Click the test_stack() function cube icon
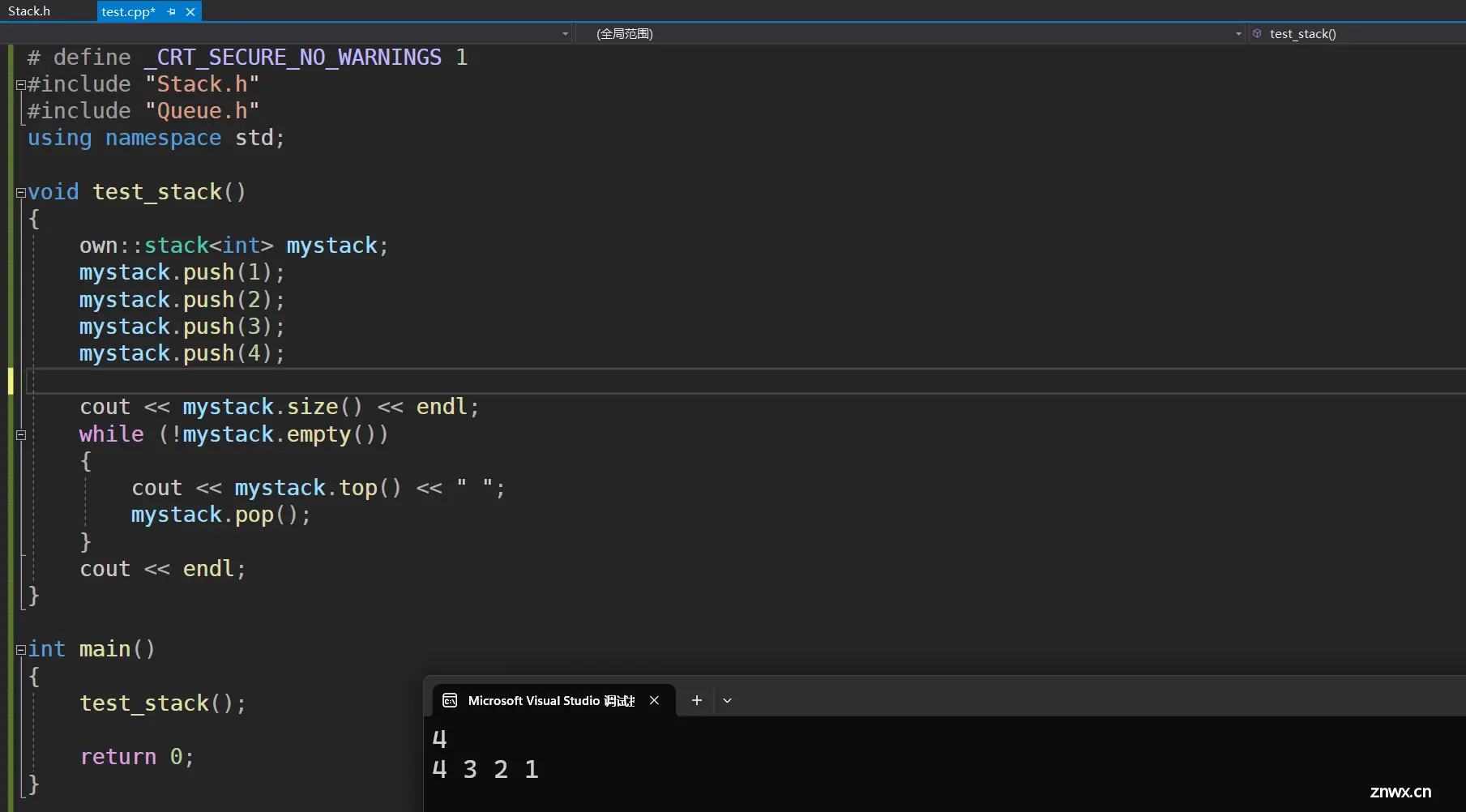Image resolution: width=1466 pixels, height=812 pixels. [1257, 33]
